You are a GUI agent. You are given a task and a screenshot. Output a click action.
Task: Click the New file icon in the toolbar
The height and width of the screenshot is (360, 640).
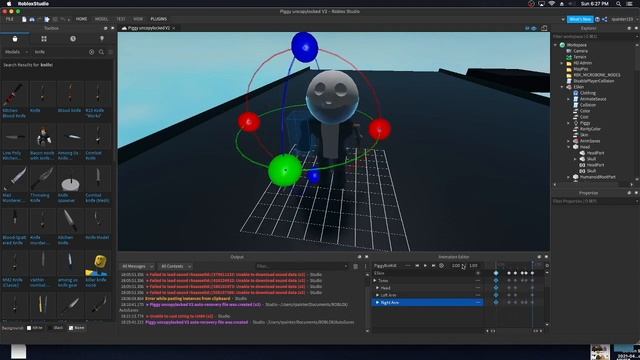[x=24, y=19]
